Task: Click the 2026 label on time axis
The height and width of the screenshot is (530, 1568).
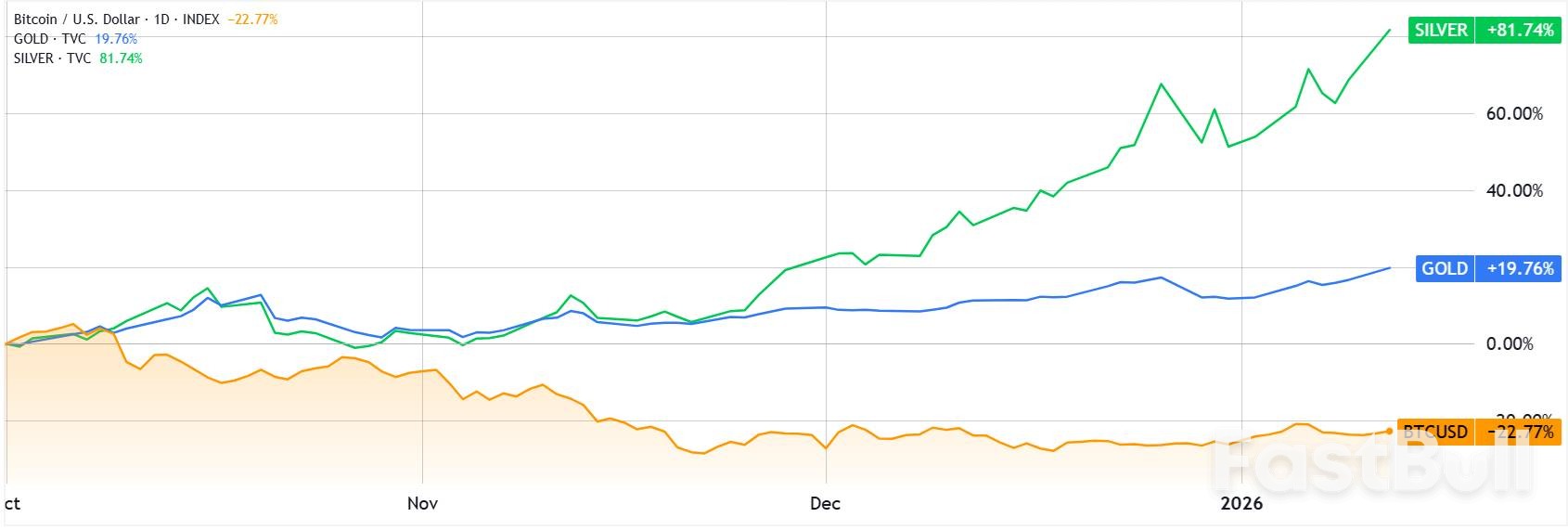Action: pyautogui.click(x=1241, y=503)
